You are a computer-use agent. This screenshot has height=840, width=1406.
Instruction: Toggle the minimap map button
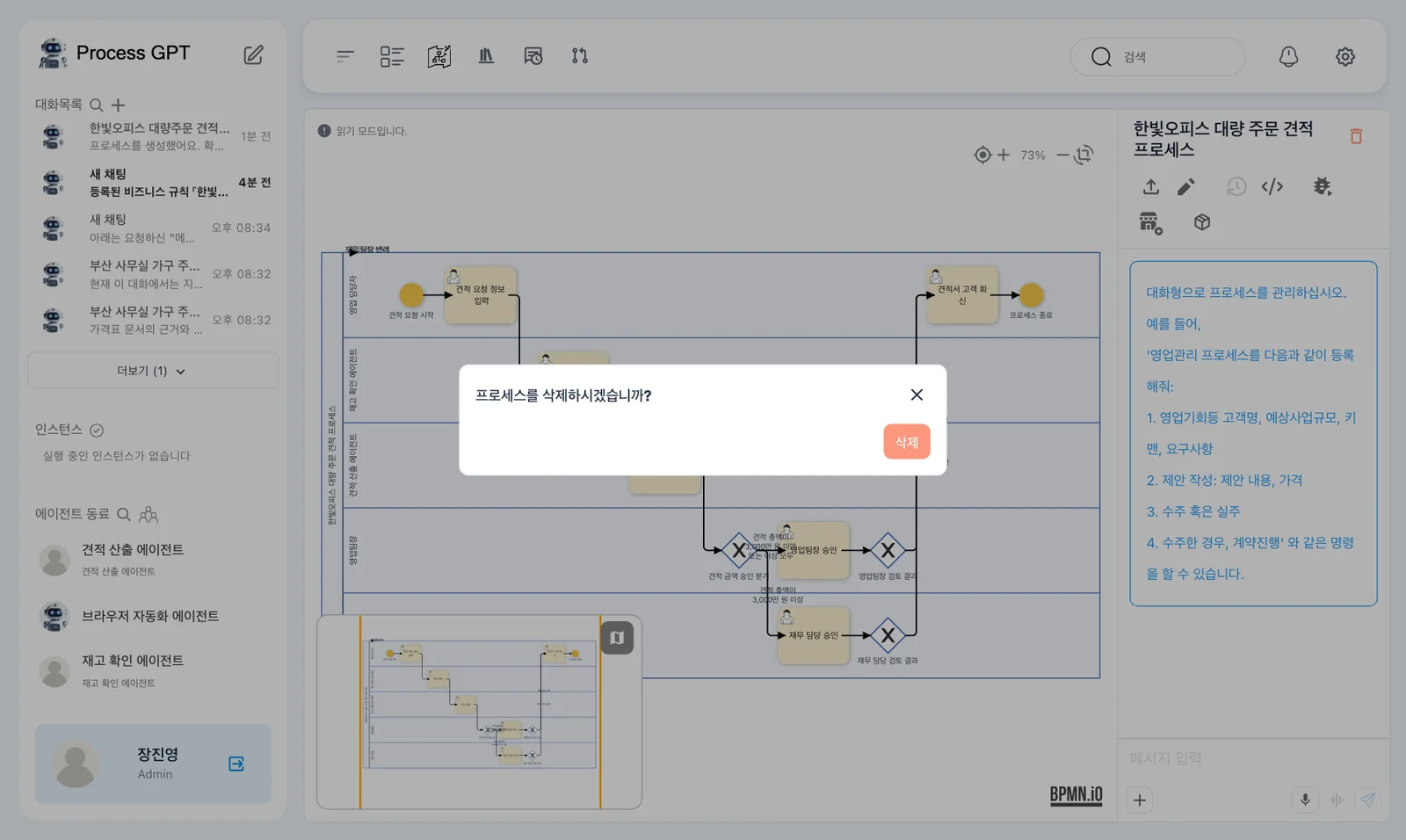(x=617, y=638)
